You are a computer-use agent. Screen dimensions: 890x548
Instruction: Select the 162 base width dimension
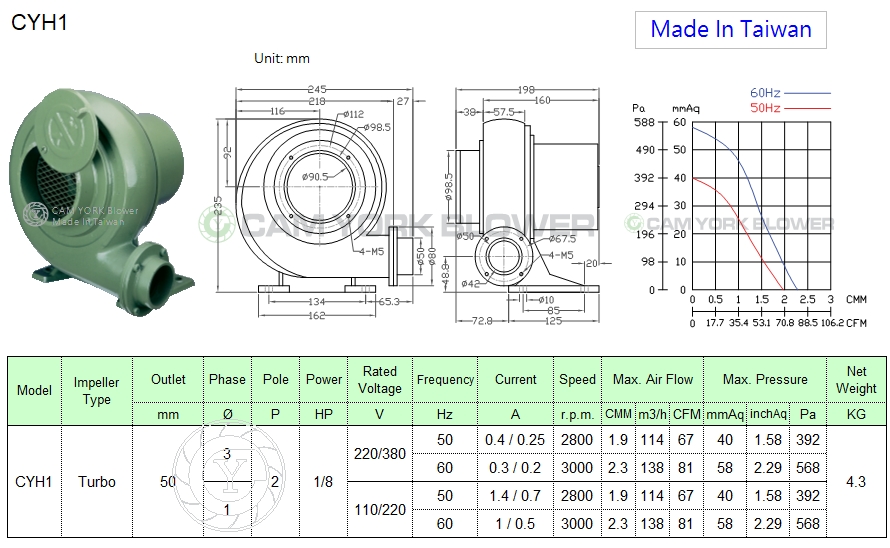coord(316,316)
